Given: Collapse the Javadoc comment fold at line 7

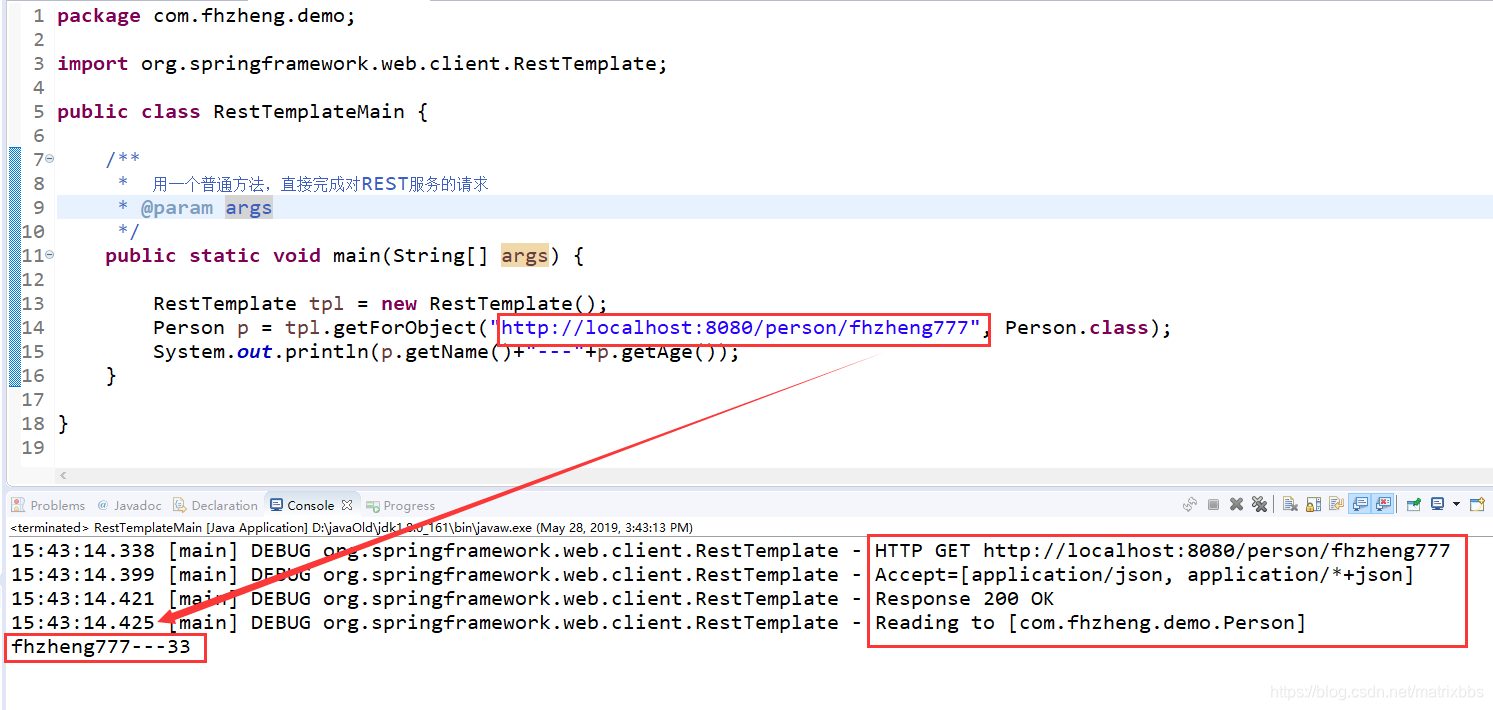Looking at the screenshot, I should (50, 160).
